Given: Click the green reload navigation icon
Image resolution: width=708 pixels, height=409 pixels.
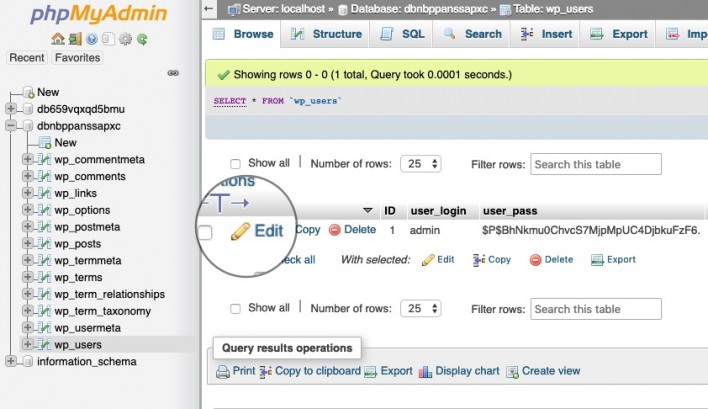Looking at the screenshot, I should pyautogui.click(x=142, y=39).
